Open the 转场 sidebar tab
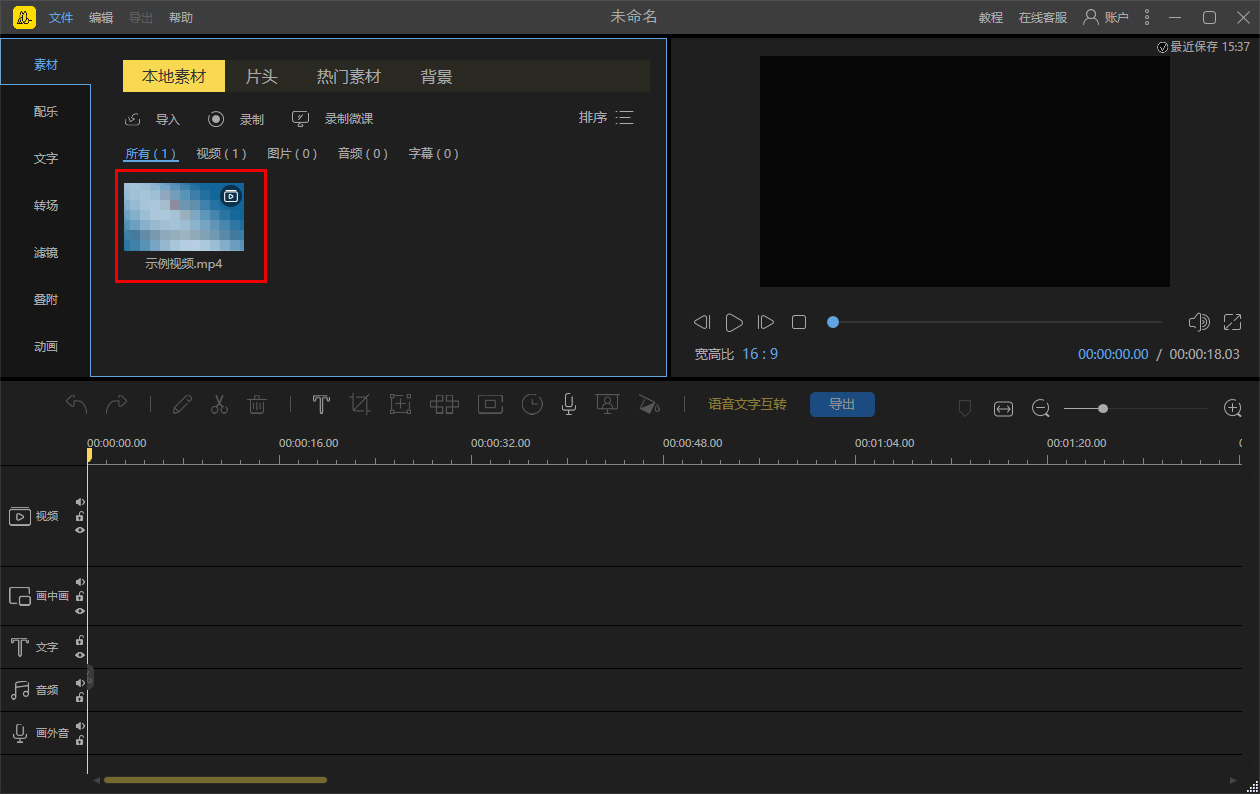Image resolution: width=1260 pixels, height=794 pixels. (x=46, y=205)
